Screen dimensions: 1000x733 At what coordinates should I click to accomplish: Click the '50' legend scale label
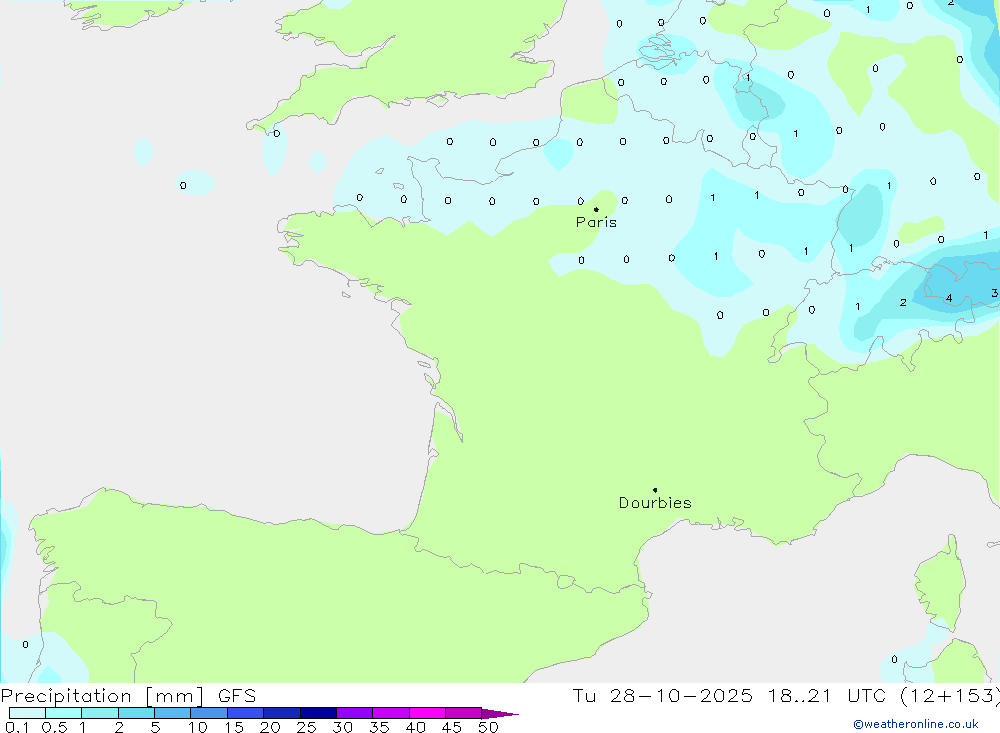[x=488, y=727]
